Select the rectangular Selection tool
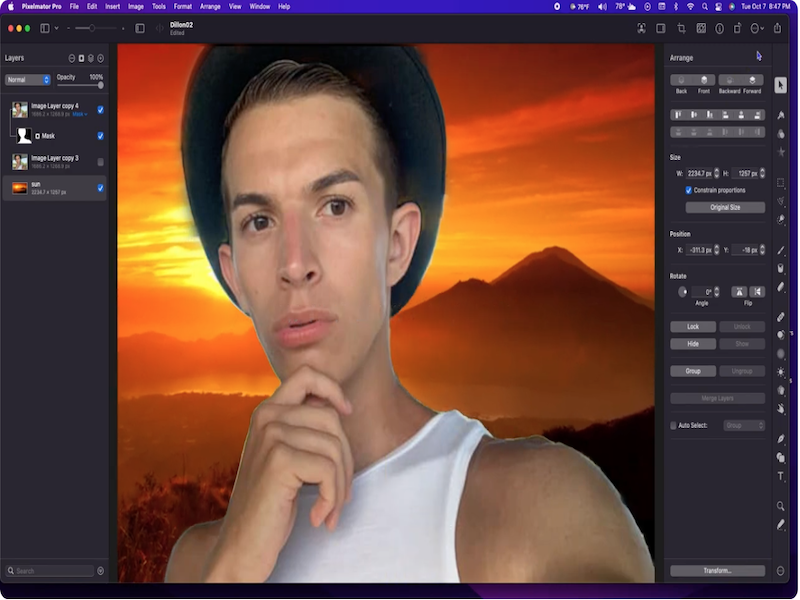800x600 pixels. (x=781, y=183)
